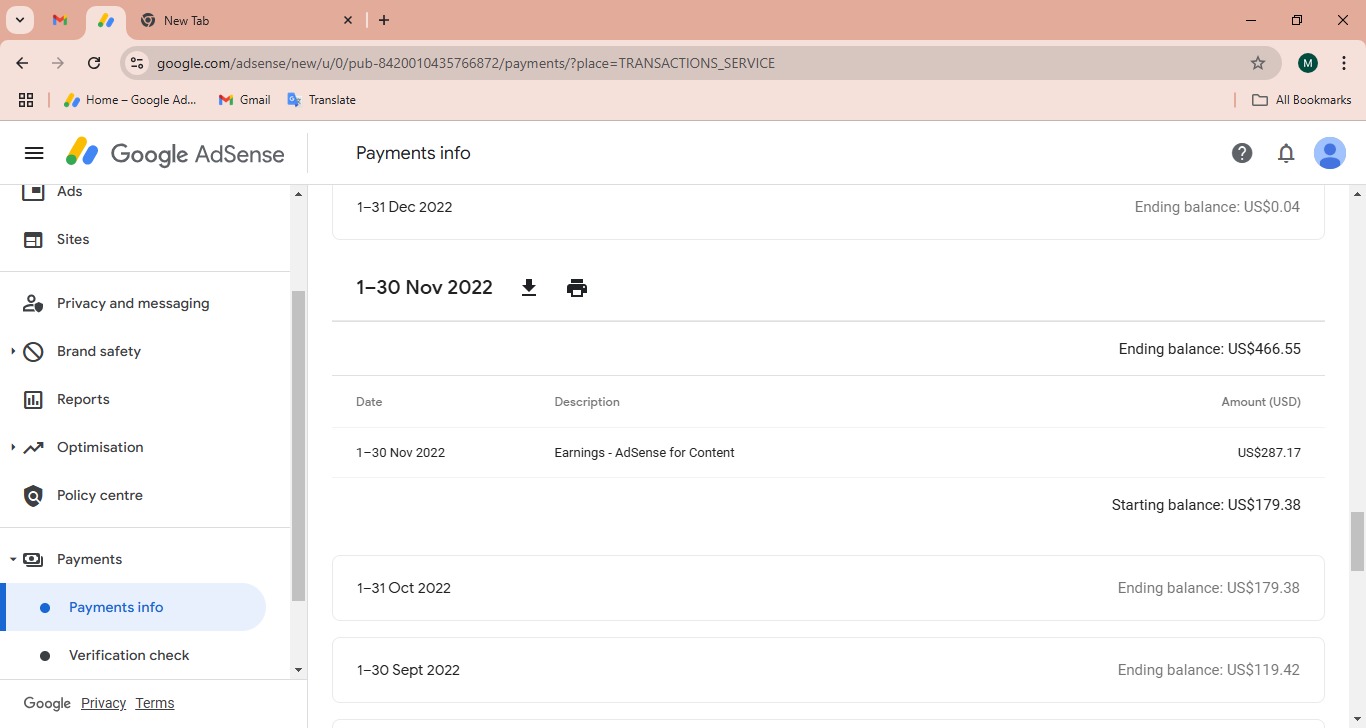Open the Privacy footer link
Screen dimensions: 1366x728
(103, 703)
